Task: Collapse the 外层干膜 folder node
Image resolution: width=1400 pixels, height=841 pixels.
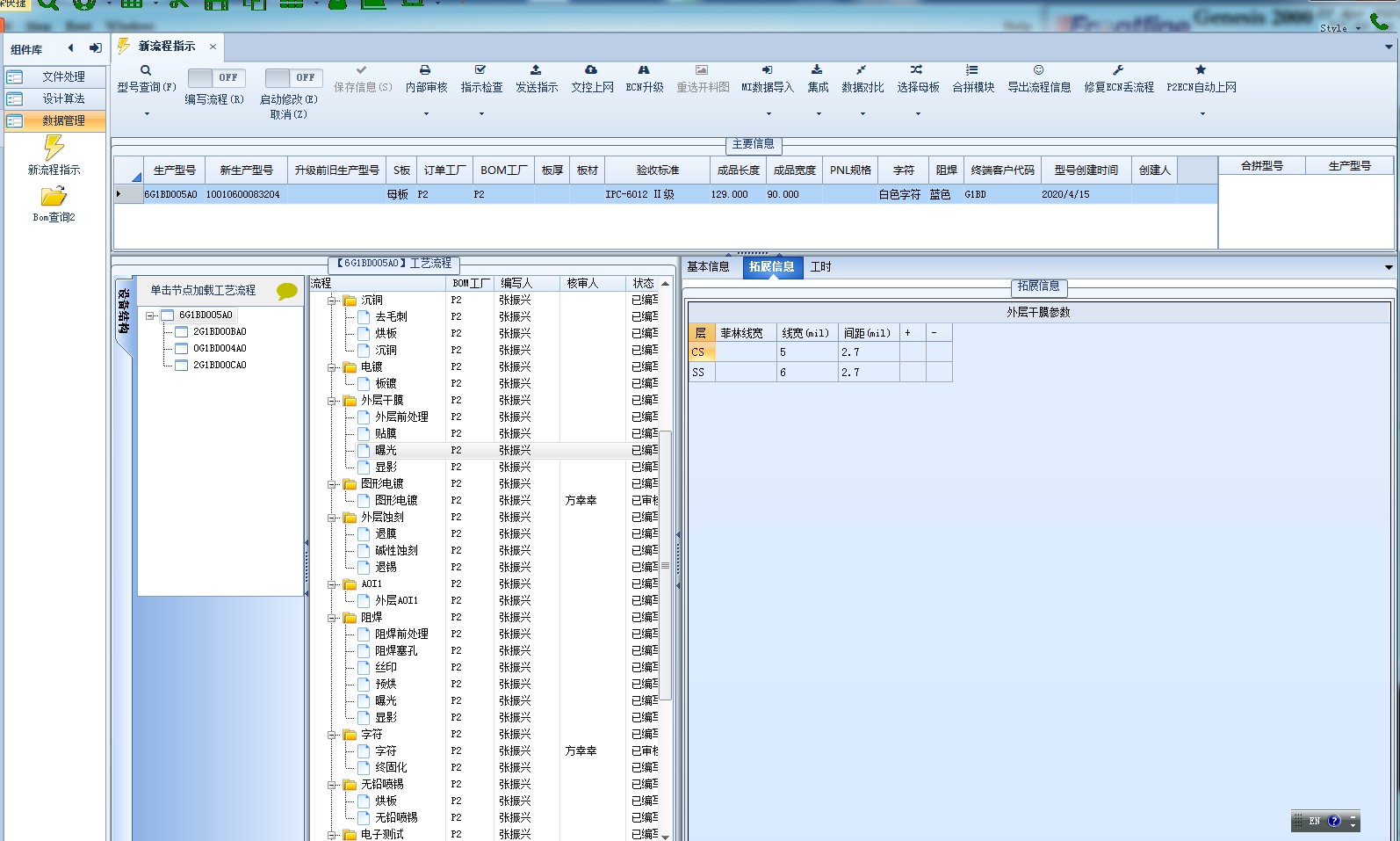Action: point(333,401)
